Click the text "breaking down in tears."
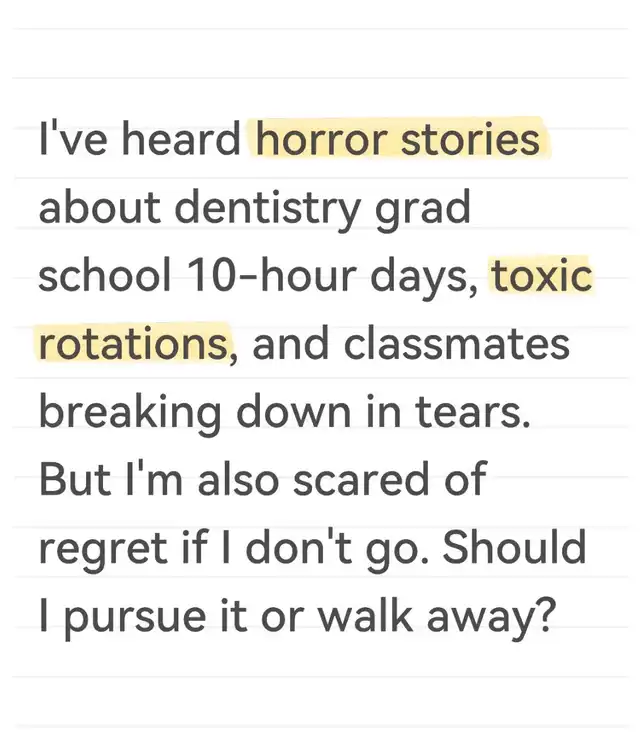Screen dimensions: 640x749 click(x=284, y=414)
